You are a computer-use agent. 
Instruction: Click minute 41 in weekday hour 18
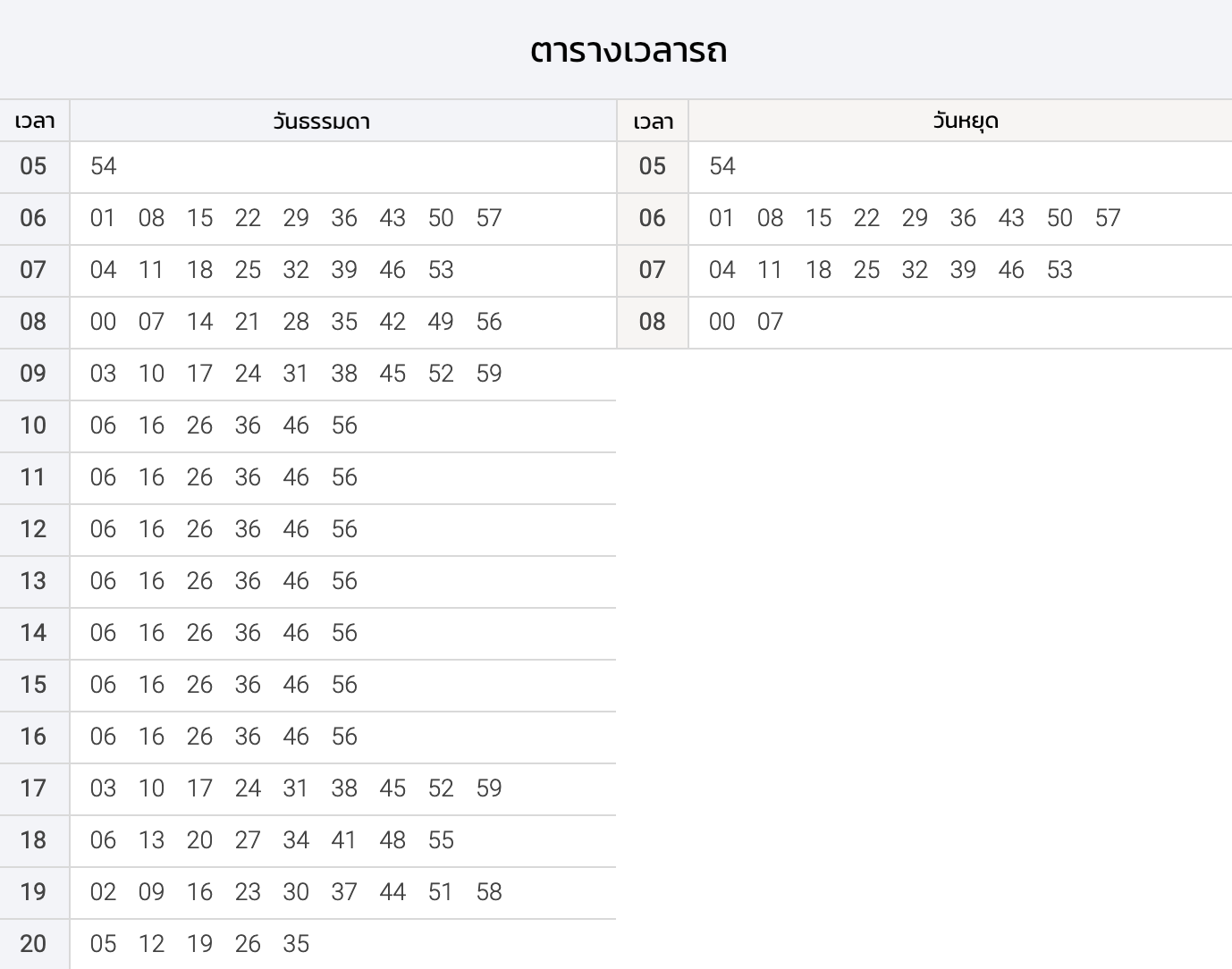(x=344, y=840)
